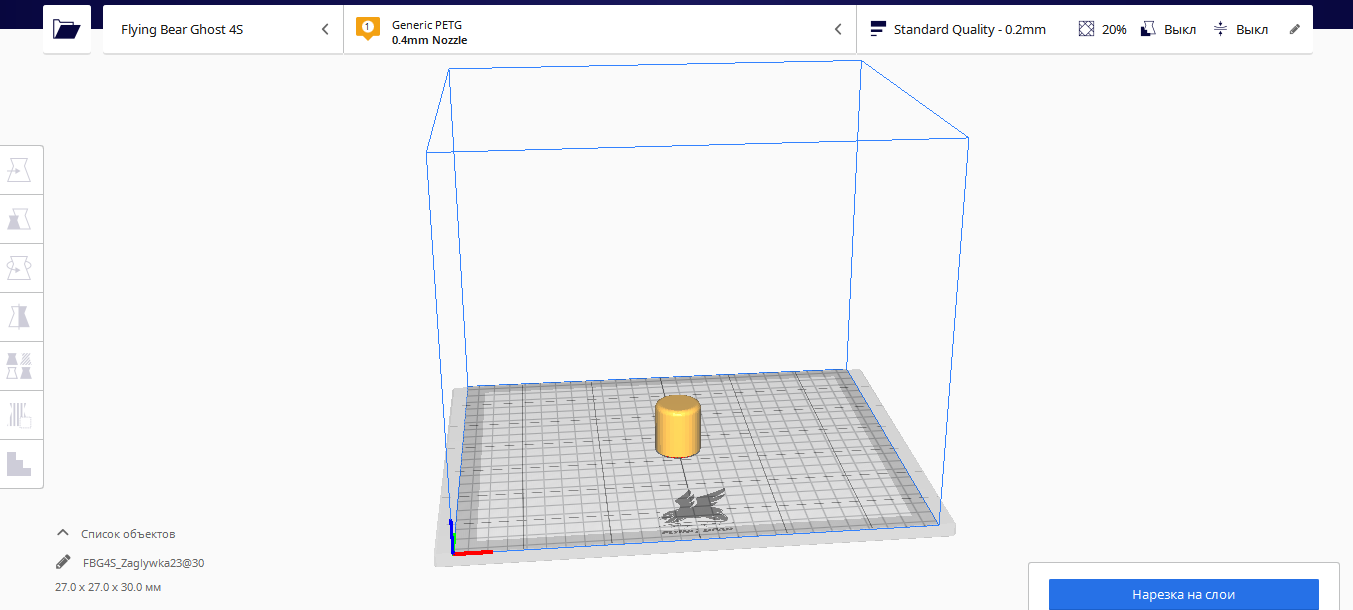Image resolution: width=1353 pixels, height=610 pixels.
Task: Click the infill density icon
Action: coord(1086,29)
